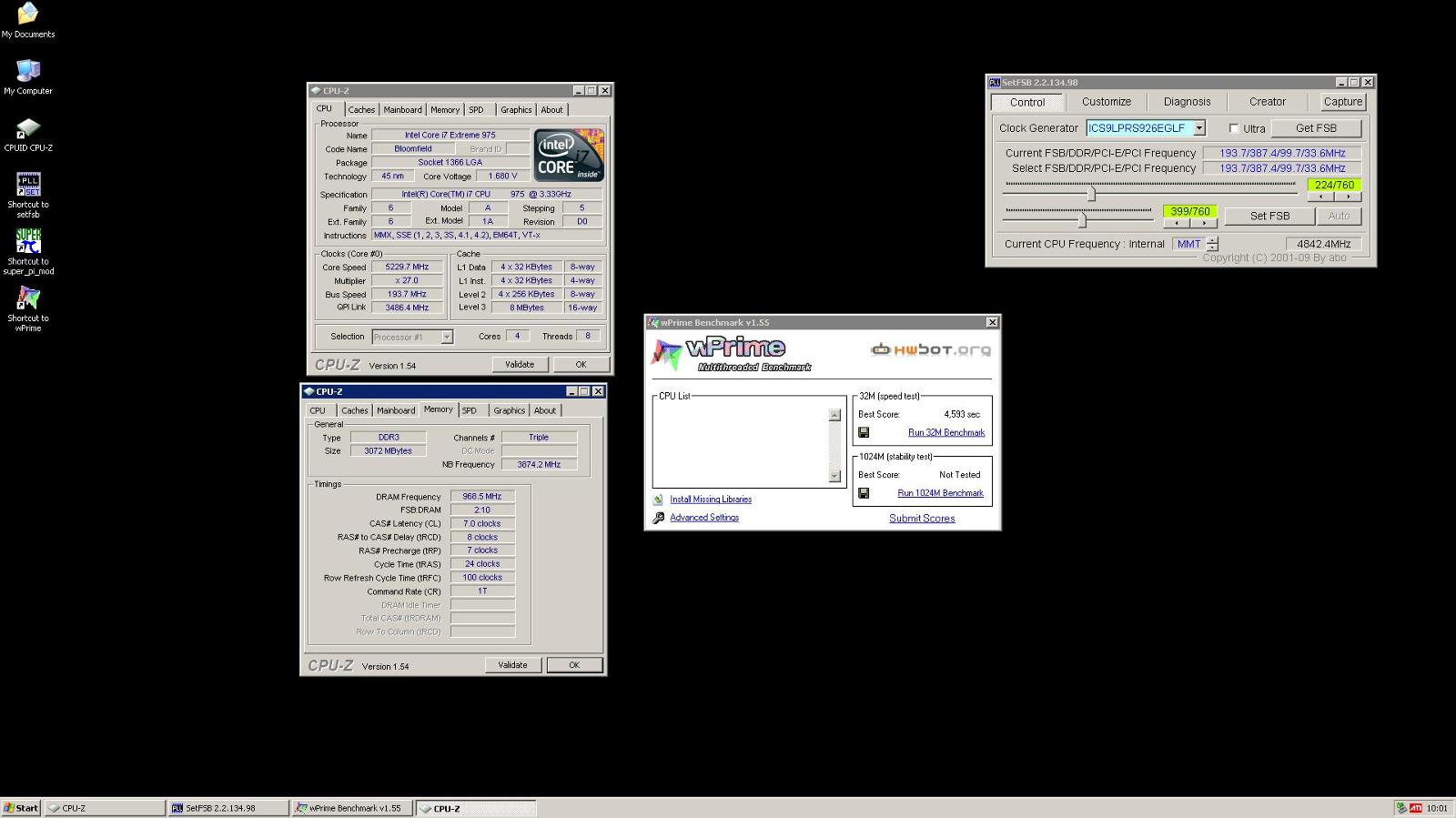Open the Submit Scores link
Image resolution: width=1456 pixels, height=818 pixels.
pos(922,519)
